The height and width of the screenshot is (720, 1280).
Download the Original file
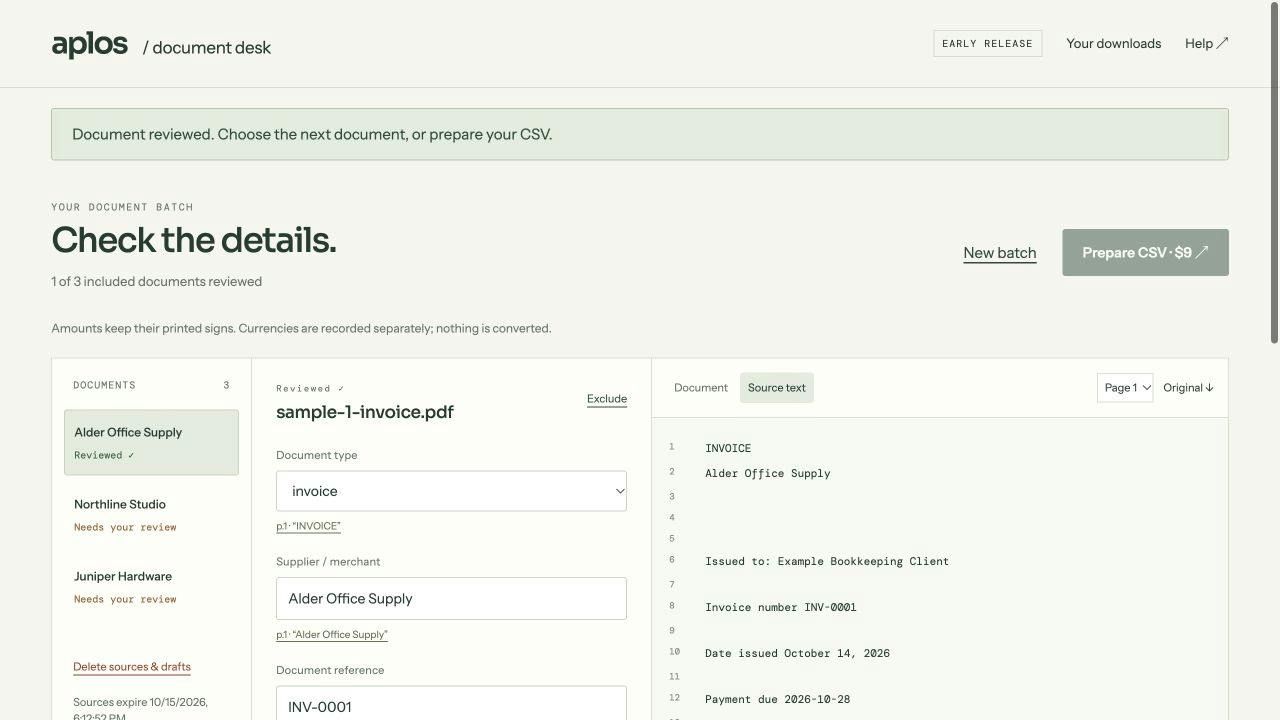tap(1188, 388)
